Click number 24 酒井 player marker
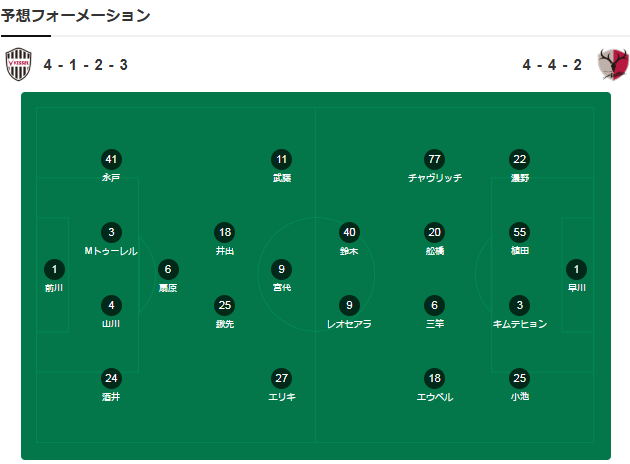 pyautogui.click(x=111, y=378)
